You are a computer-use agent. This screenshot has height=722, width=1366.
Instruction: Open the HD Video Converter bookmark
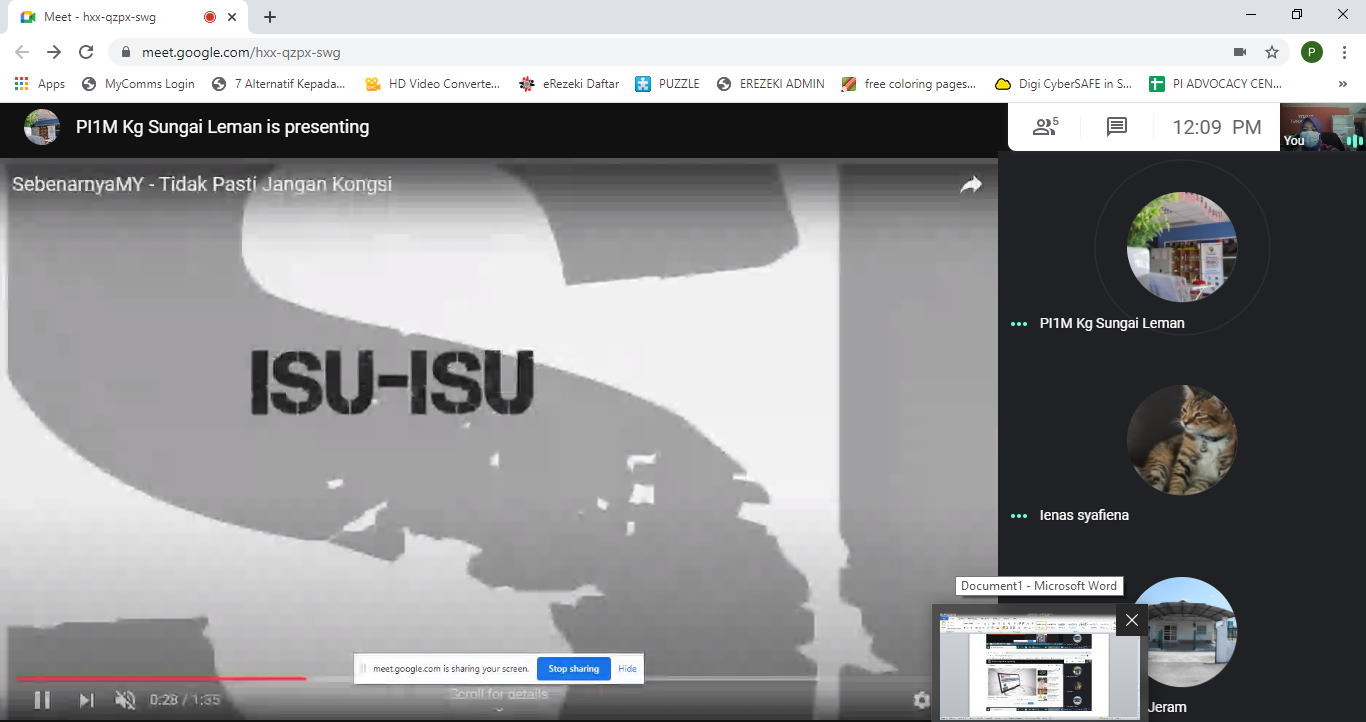pos(433,84)
